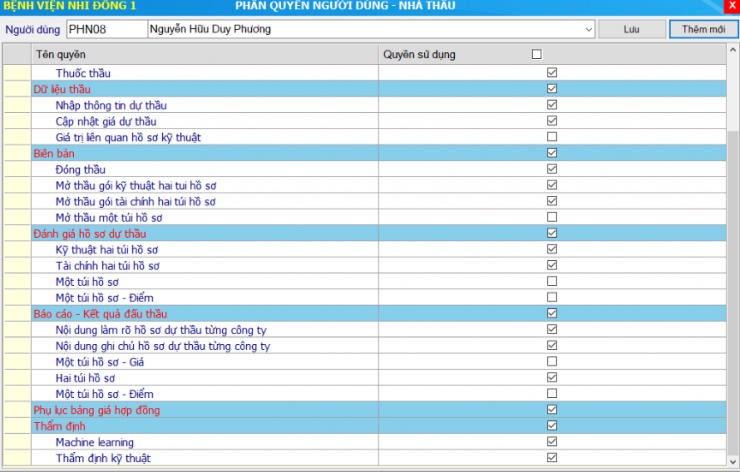740x472 pixels.
Task: Enable Một túi hồ sơ - Giá checkbox
Action: pyautogui.click(x=552, y=361)
